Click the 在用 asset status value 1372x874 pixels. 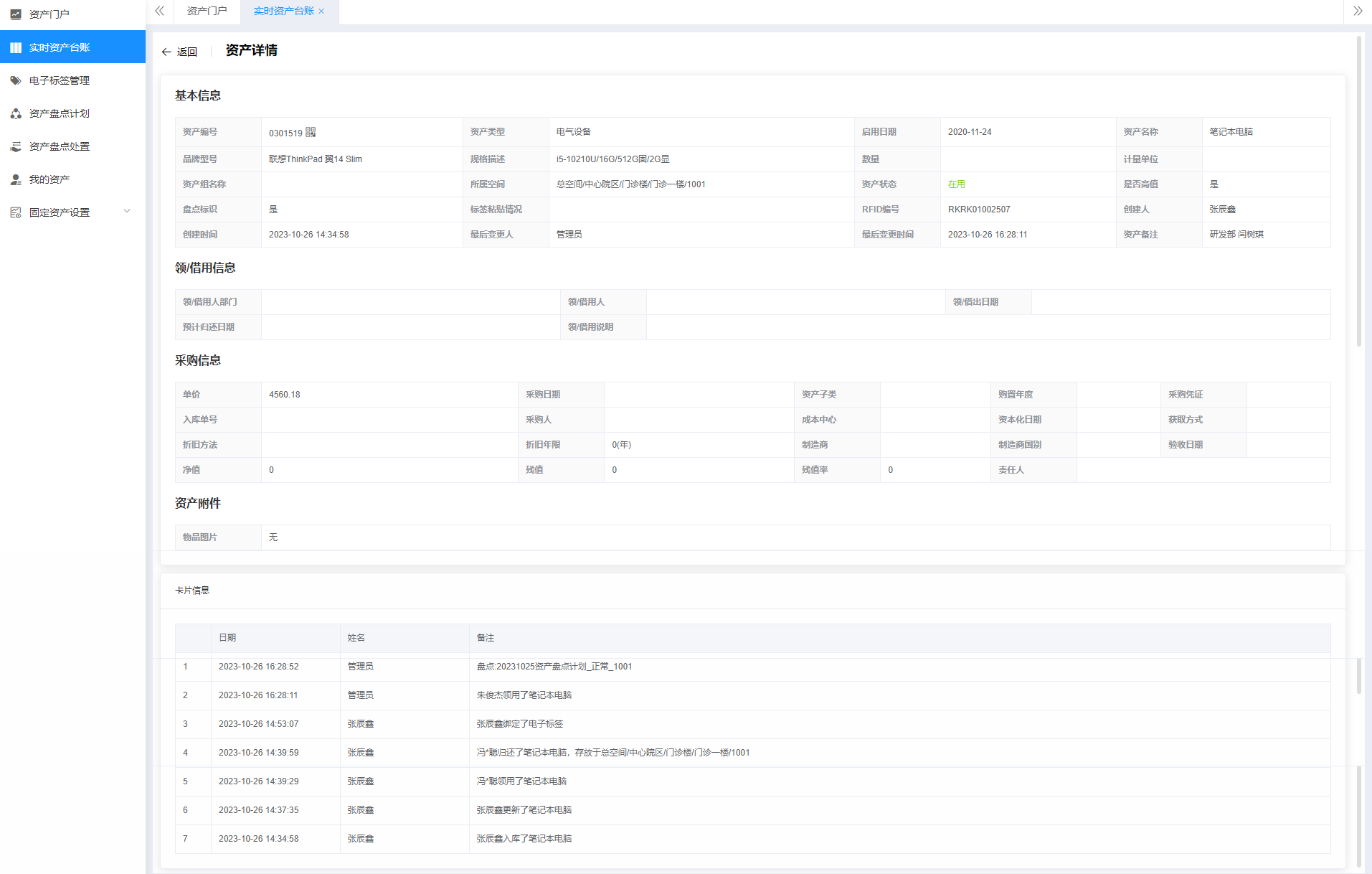[x=956, y=184]
